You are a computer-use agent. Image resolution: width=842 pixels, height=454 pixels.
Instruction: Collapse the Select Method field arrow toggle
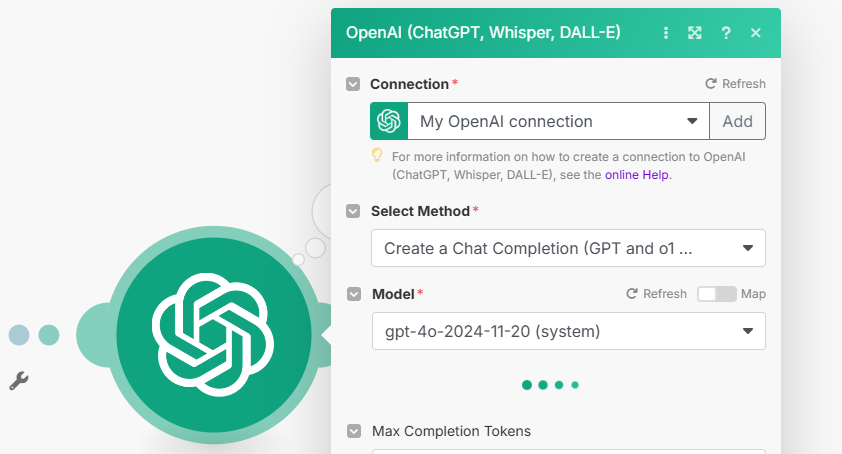(x=353, y=211)
